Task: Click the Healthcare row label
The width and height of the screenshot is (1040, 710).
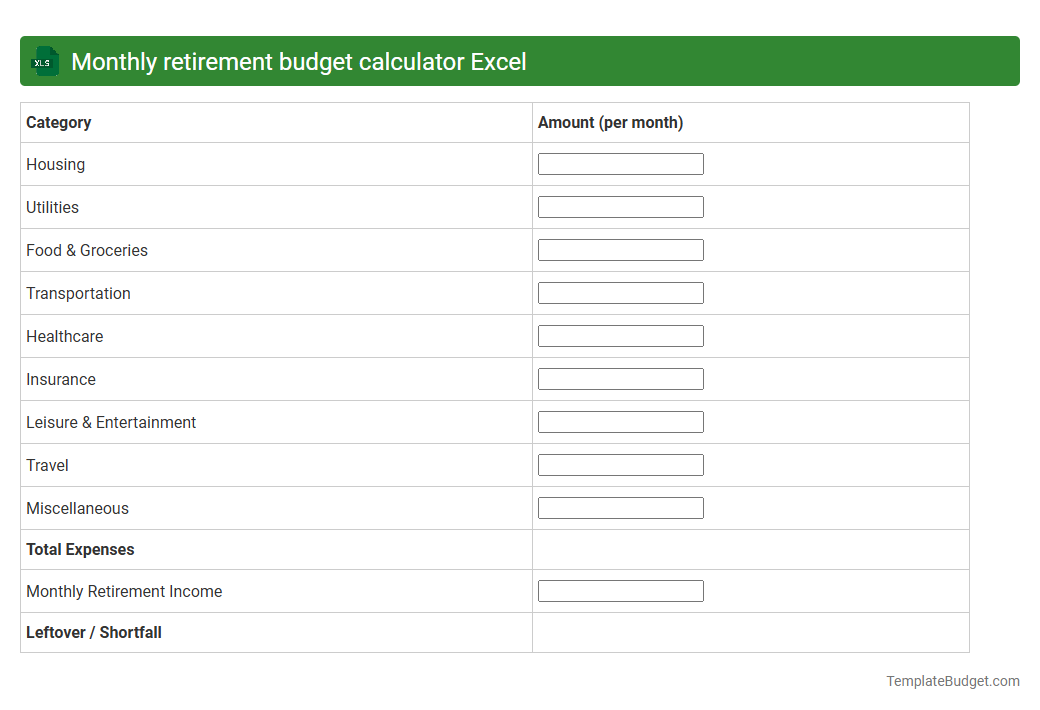Action: pyautogui.click(x=64, y=336)
